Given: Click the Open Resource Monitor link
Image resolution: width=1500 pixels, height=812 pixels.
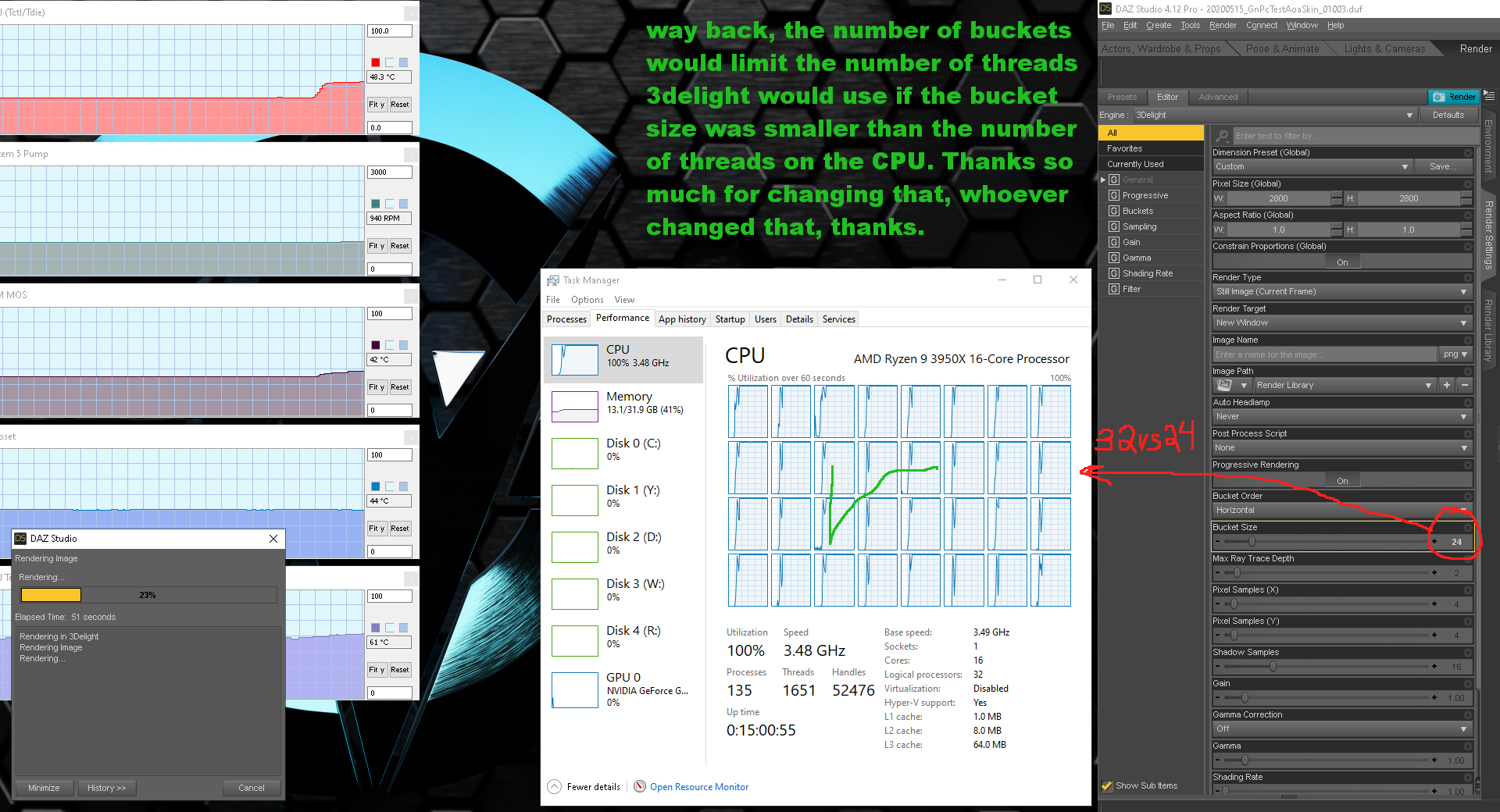Looking at the screenshot, I should [x=699, y=786].
